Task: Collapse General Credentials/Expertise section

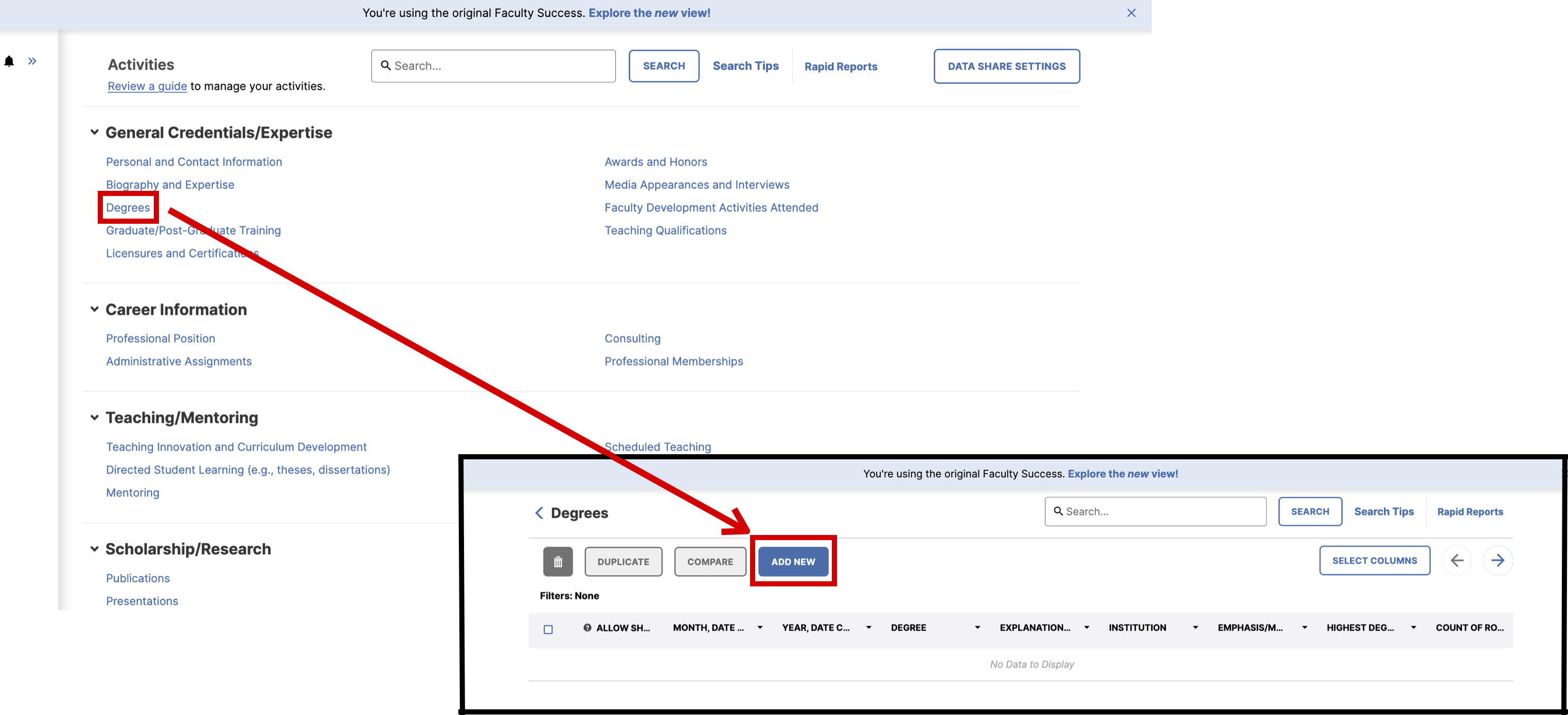Action: (x=94, y=132)
